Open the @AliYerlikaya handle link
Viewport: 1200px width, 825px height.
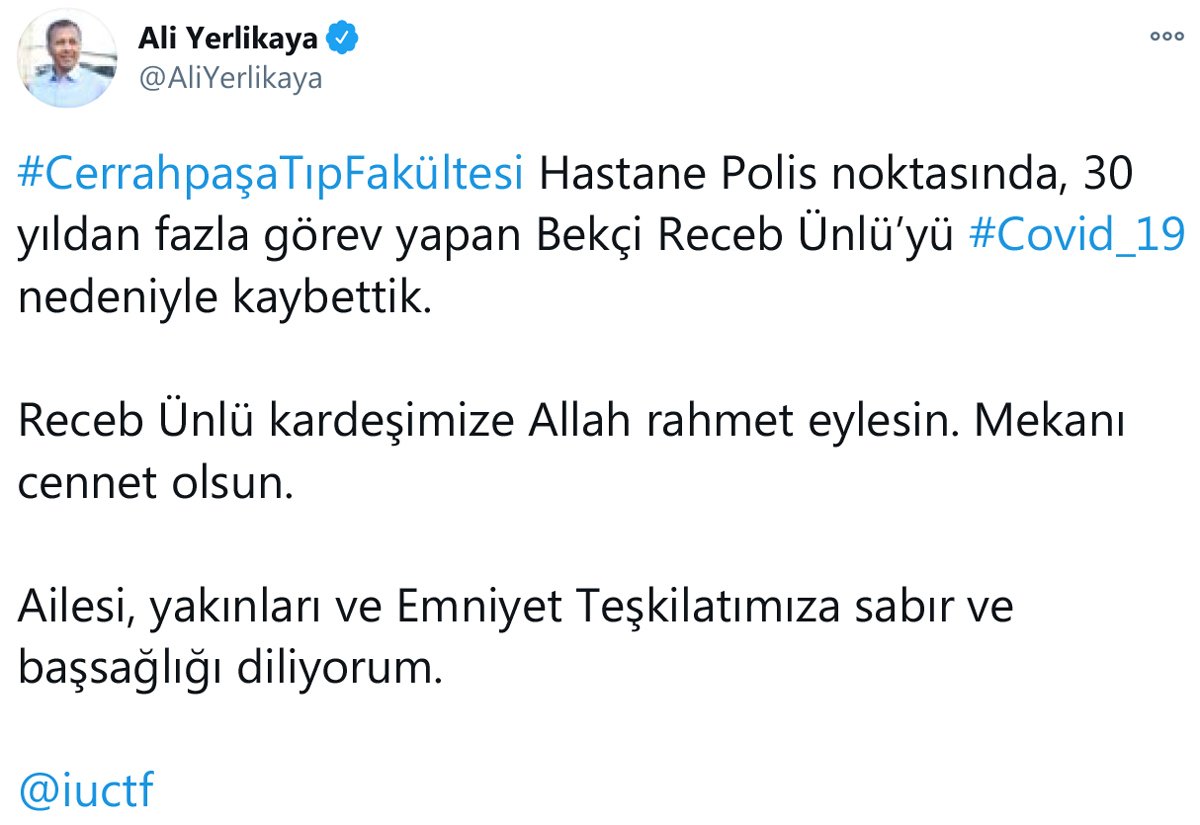(x=230, y=78)
